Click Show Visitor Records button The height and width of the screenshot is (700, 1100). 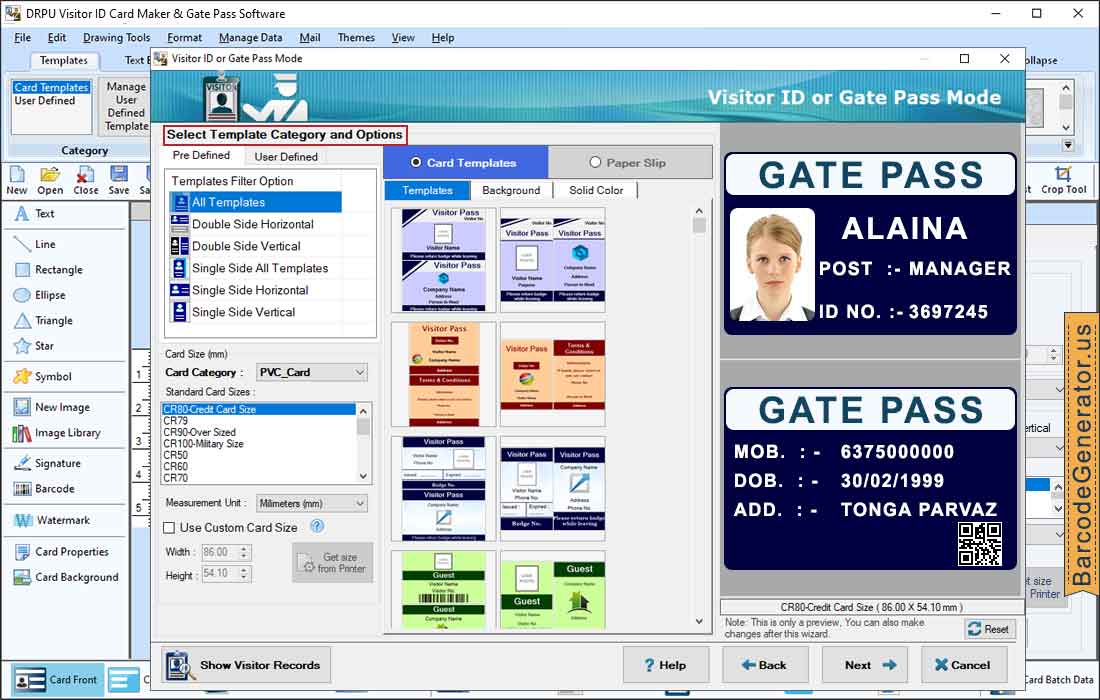[x=246, y=665]
